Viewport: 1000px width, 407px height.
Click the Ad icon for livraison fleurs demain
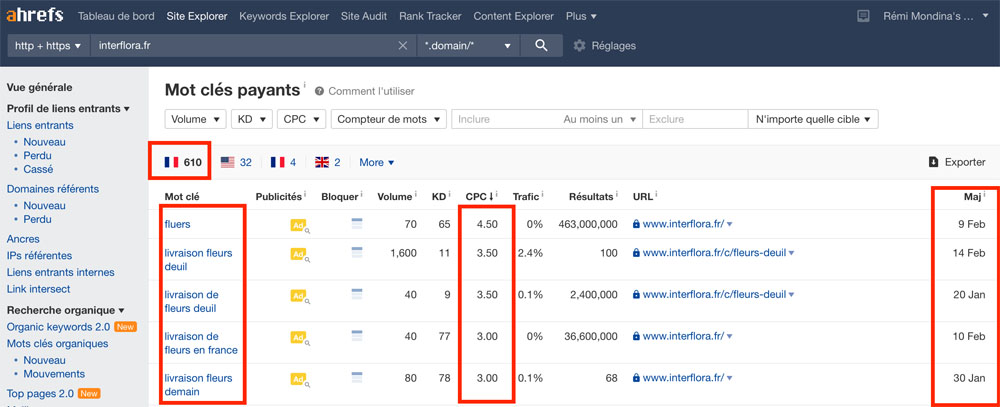[x=300, y=379]
